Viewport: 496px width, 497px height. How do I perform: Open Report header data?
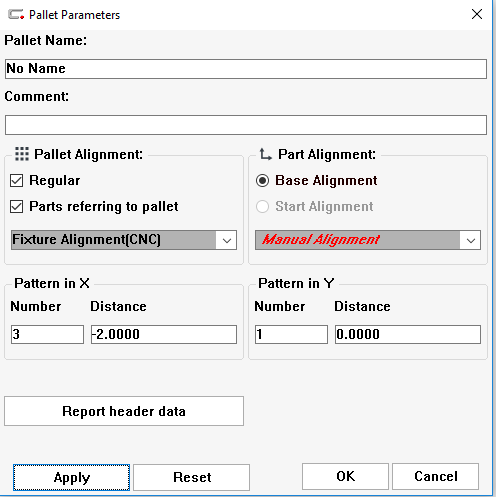click(124, 411)
